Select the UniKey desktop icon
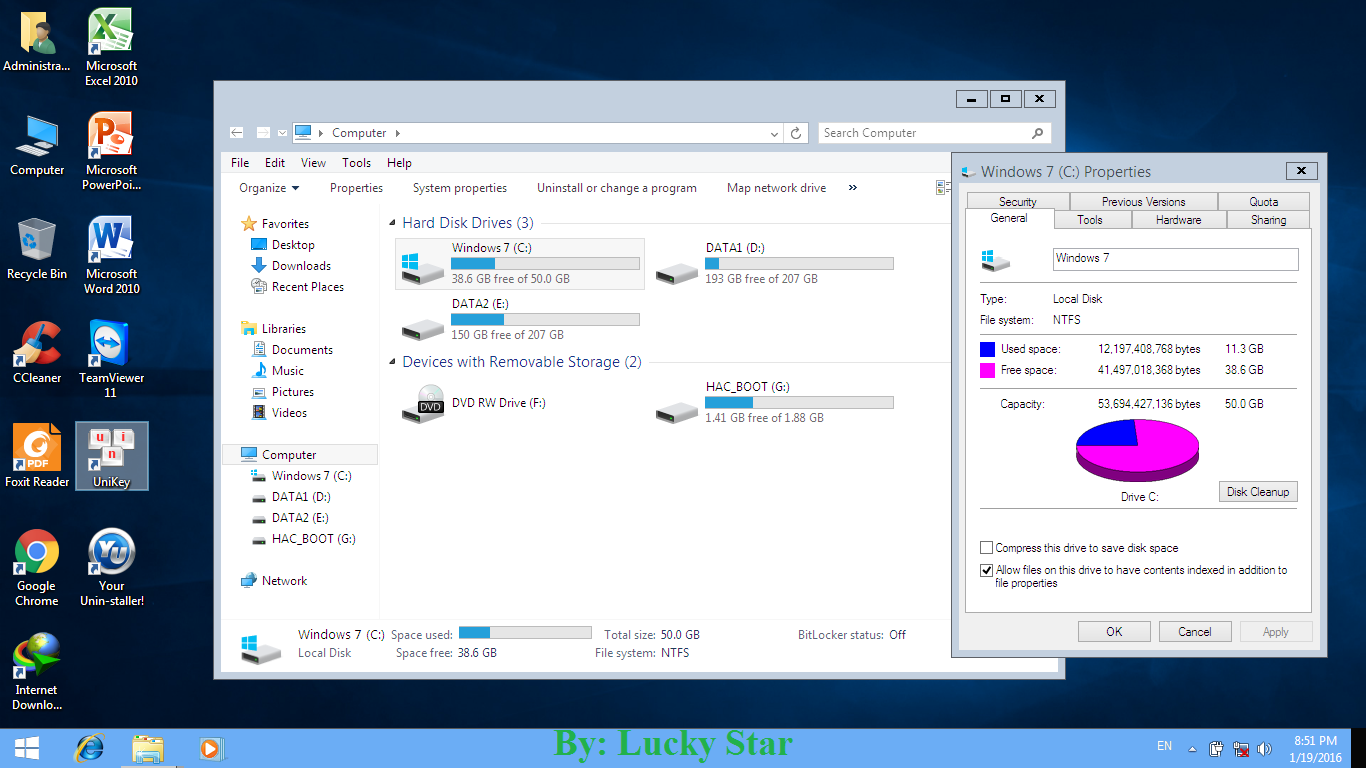 111,457
